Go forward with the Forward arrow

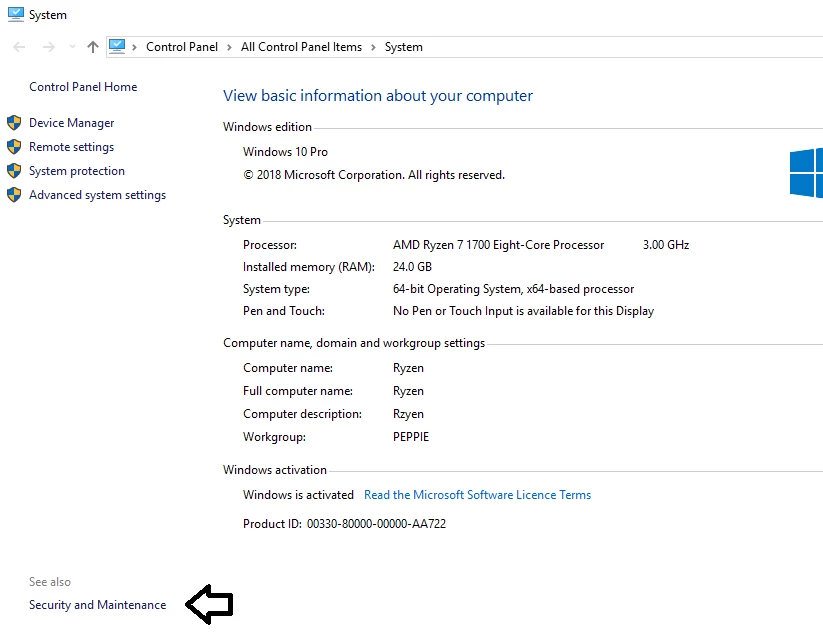(49, 47)
